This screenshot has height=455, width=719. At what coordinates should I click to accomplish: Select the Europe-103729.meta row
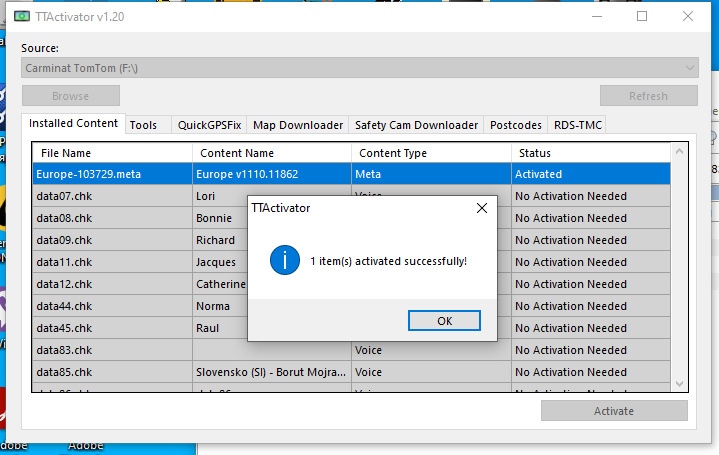point(112,174)
